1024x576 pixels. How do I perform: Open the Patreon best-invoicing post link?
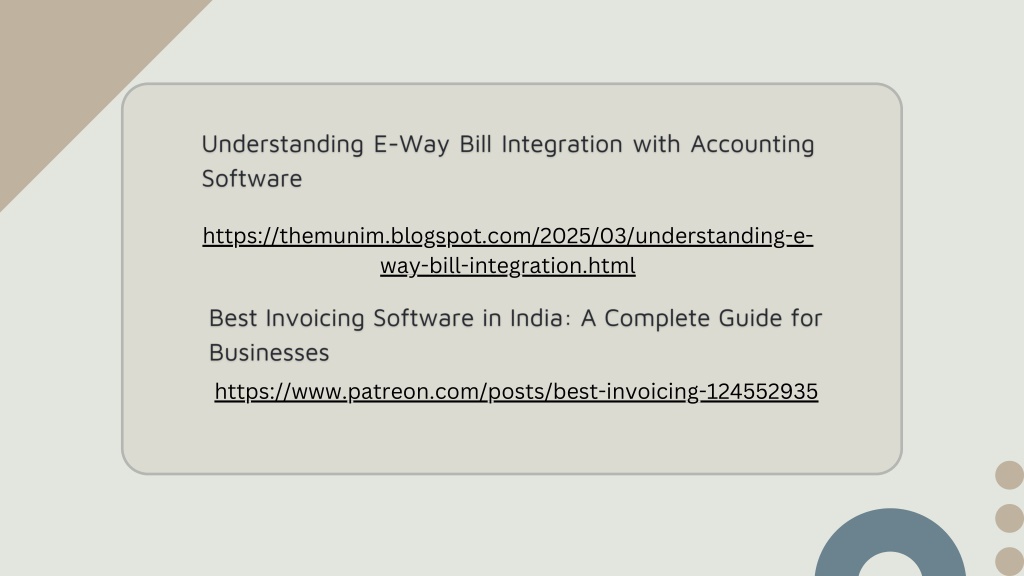click(516, 391)
